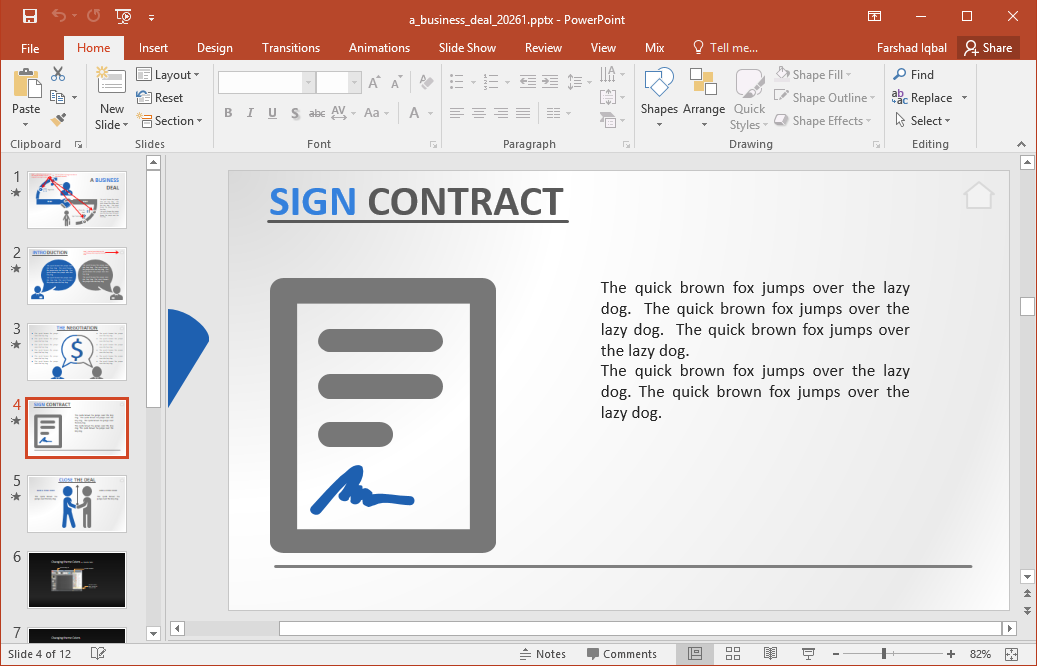Toggle Normal view button in status bar
This screenshot has width=1037, height=666.
coord(695,654)
